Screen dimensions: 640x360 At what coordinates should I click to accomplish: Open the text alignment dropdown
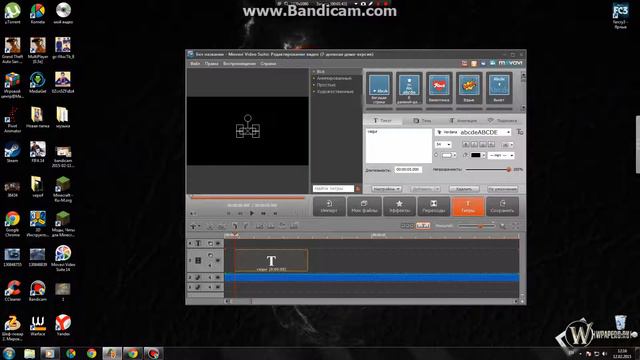(508, 144)
